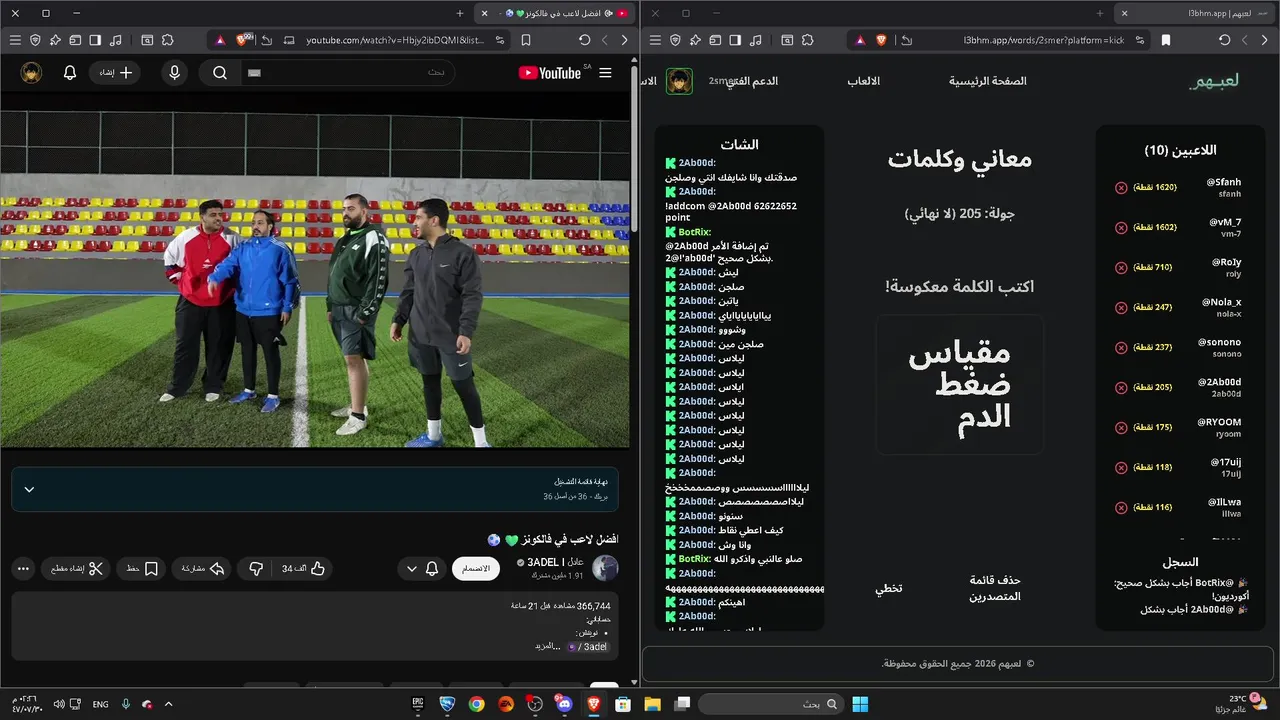Click the YouTube window address bar URL

395,40
